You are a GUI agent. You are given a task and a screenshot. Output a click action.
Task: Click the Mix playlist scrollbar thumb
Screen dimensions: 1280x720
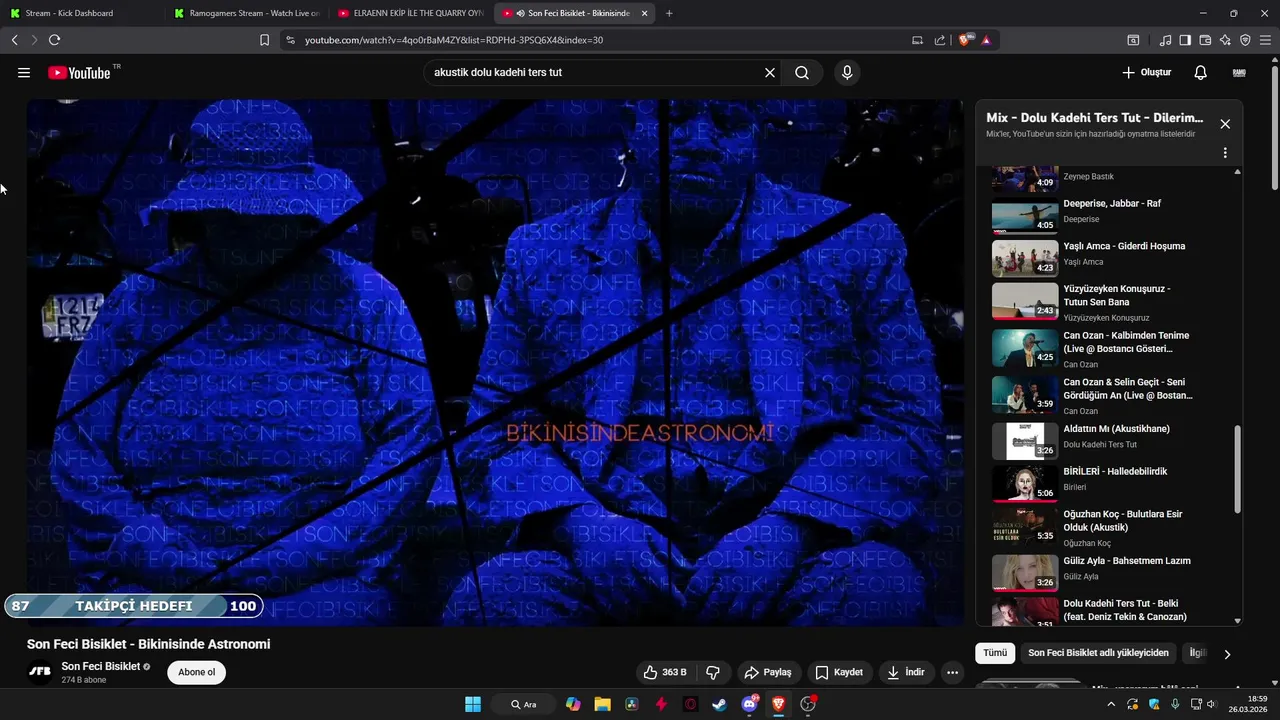click(x=1238, y=468)
